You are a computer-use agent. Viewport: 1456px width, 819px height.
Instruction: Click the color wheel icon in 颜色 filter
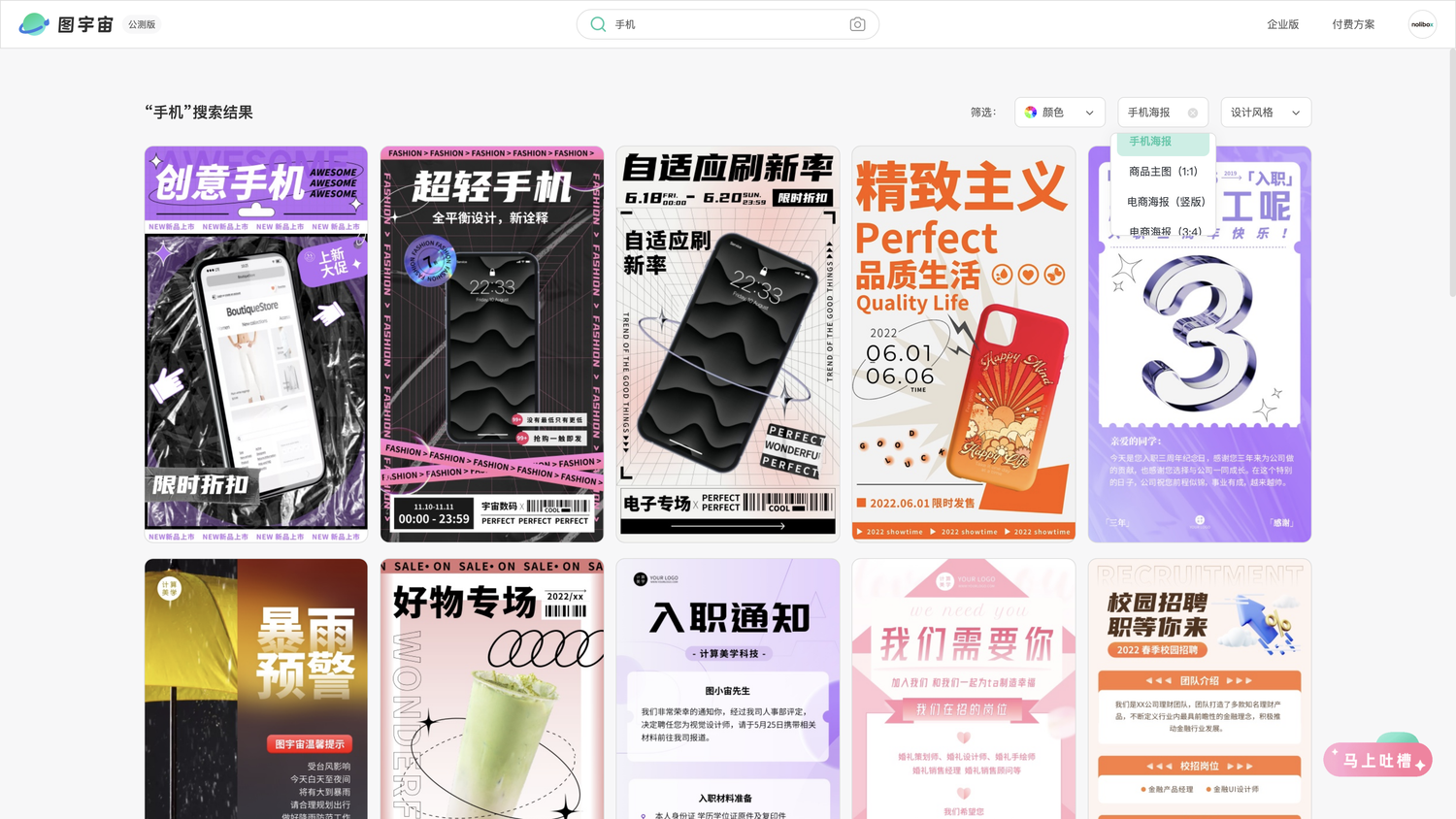(x=1031, y=113)
